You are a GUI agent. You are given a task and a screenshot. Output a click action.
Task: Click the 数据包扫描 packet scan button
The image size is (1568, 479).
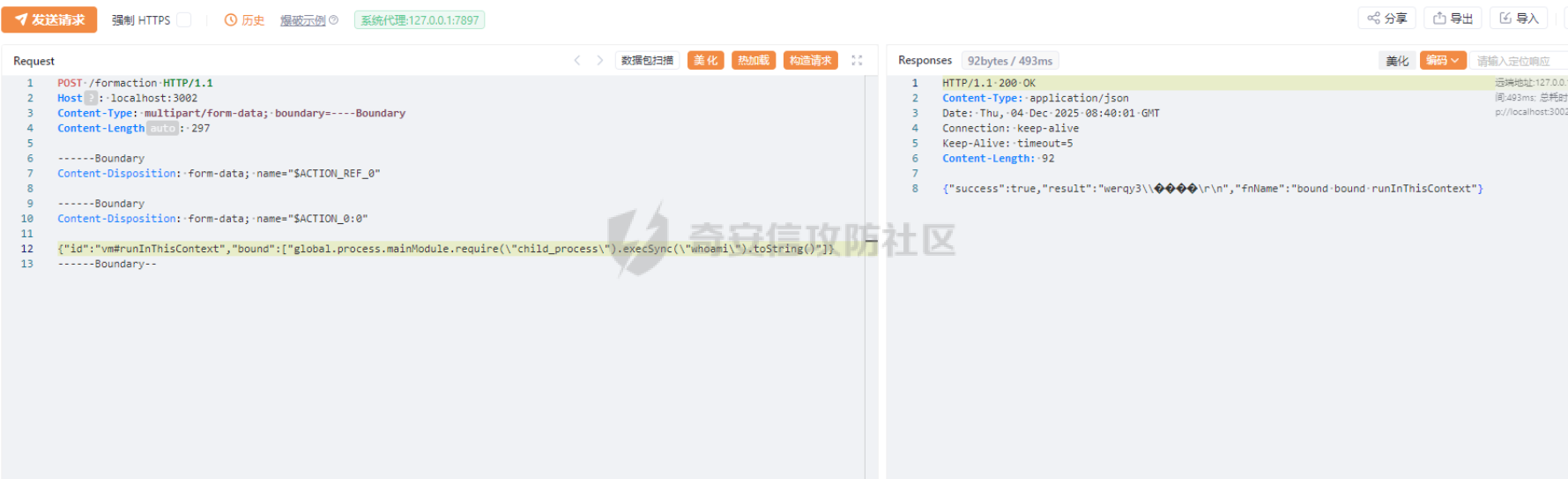tap(647, 60)
